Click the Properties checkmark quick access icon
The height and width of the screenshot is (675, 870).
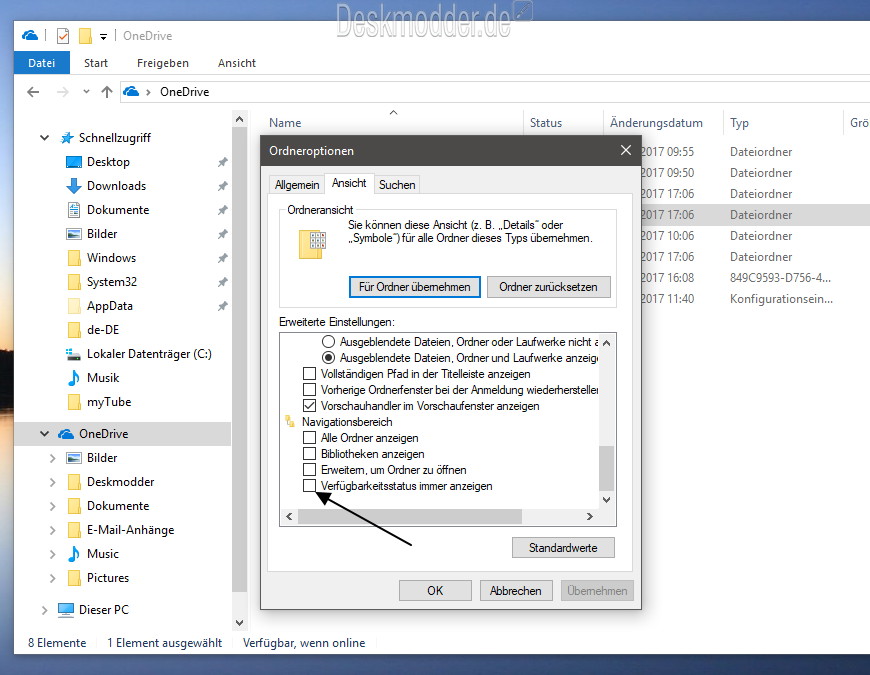click(63, 36)
